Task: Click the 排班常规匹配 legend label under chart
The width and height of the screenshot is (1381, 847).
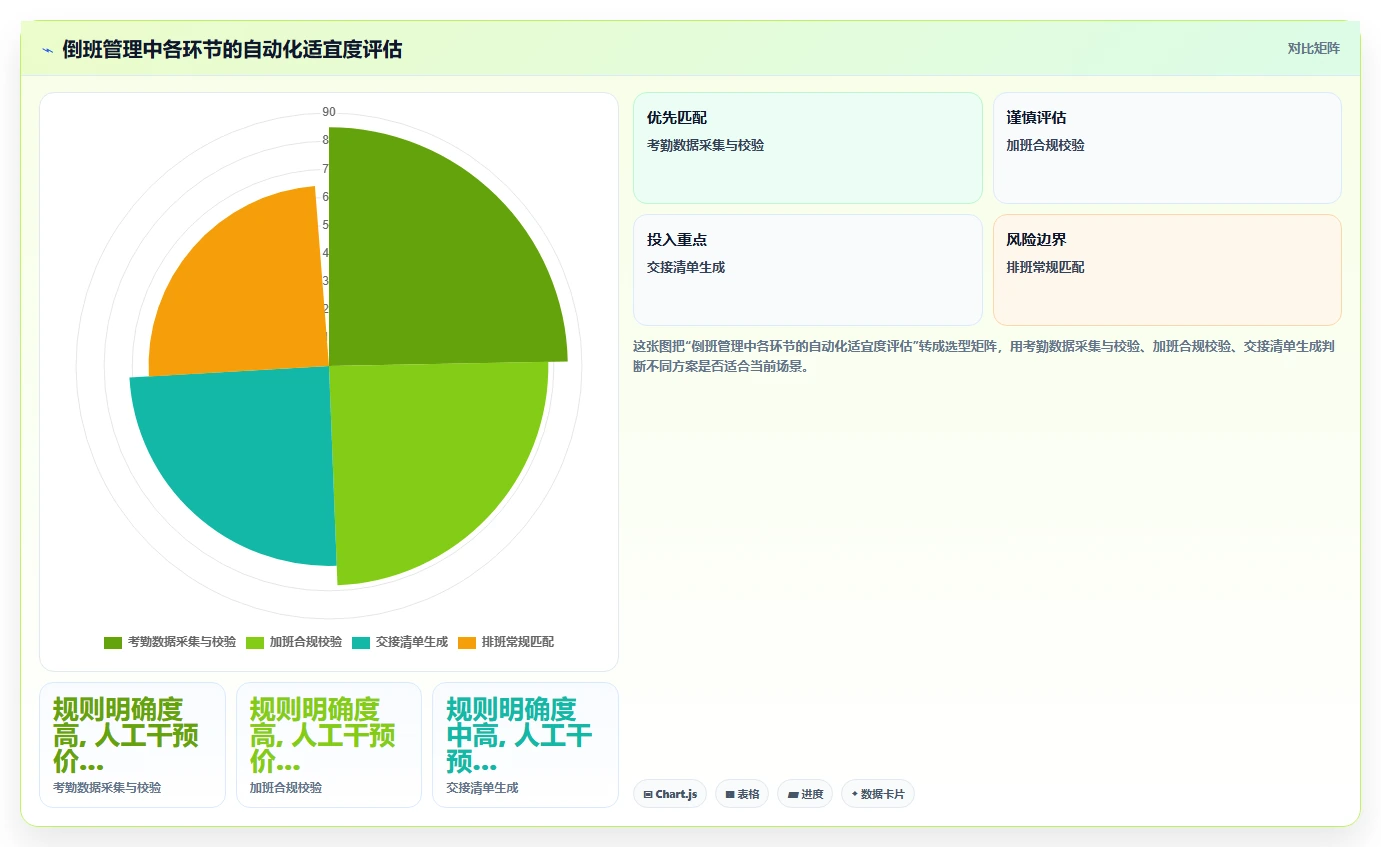Action: (x=518, y=642)
